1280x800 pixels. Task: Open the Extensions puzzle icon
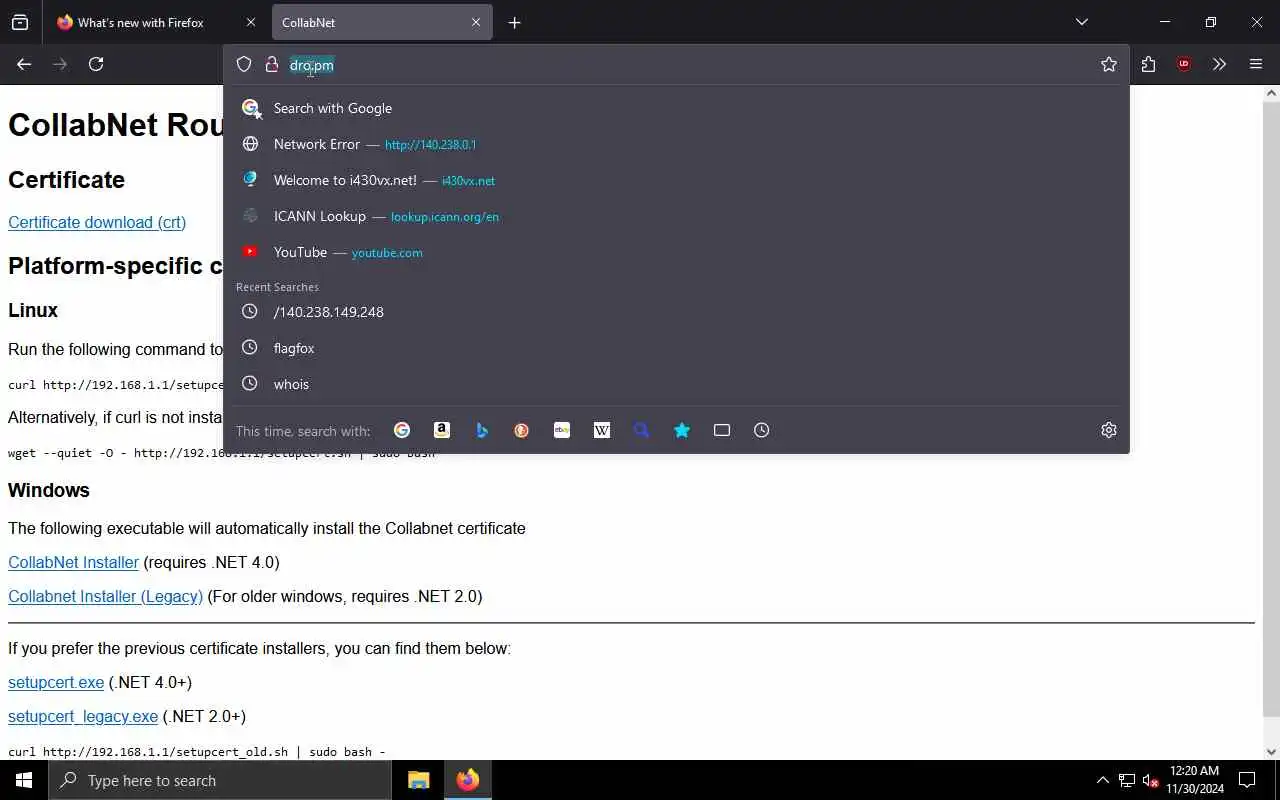click(x=1148, y=64)
